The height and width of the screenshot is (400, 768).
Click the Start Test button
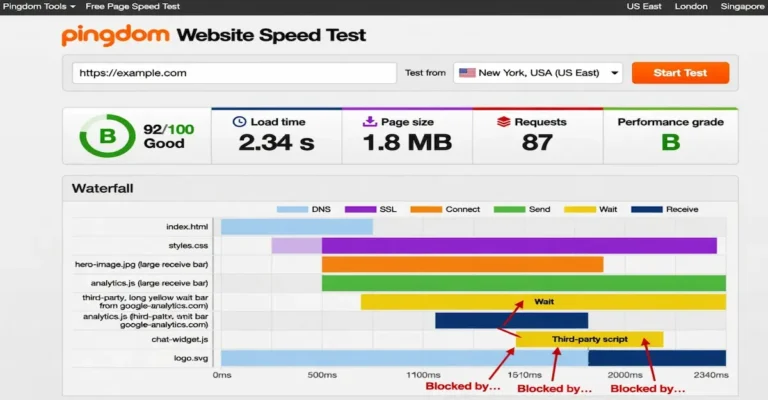(680, 73)
